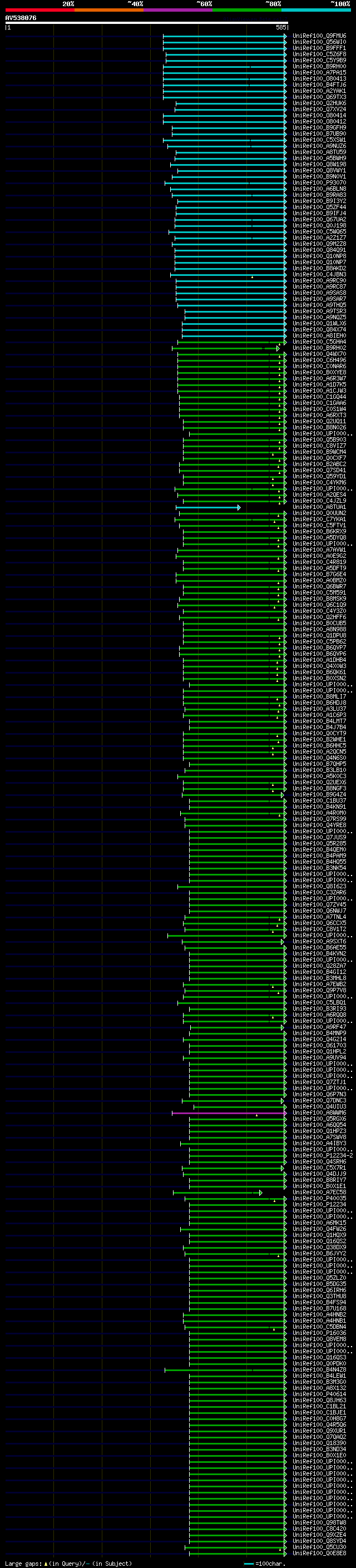Select hit label UniRef100_Q2HFF6
356x1568 pixels.
(x=319, y=617)
